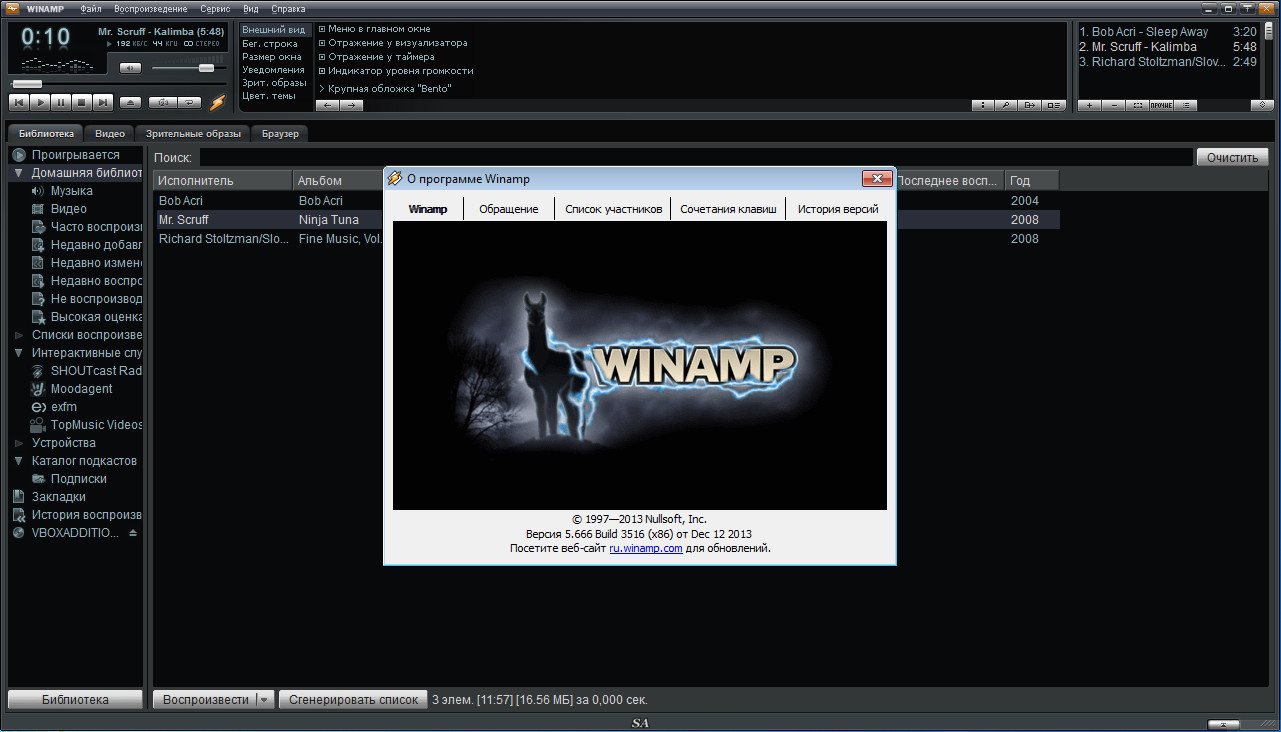Toggle 'Индикатор уровня громкости' option
This screenshot has height=732, width=1281.
point(396,71)
